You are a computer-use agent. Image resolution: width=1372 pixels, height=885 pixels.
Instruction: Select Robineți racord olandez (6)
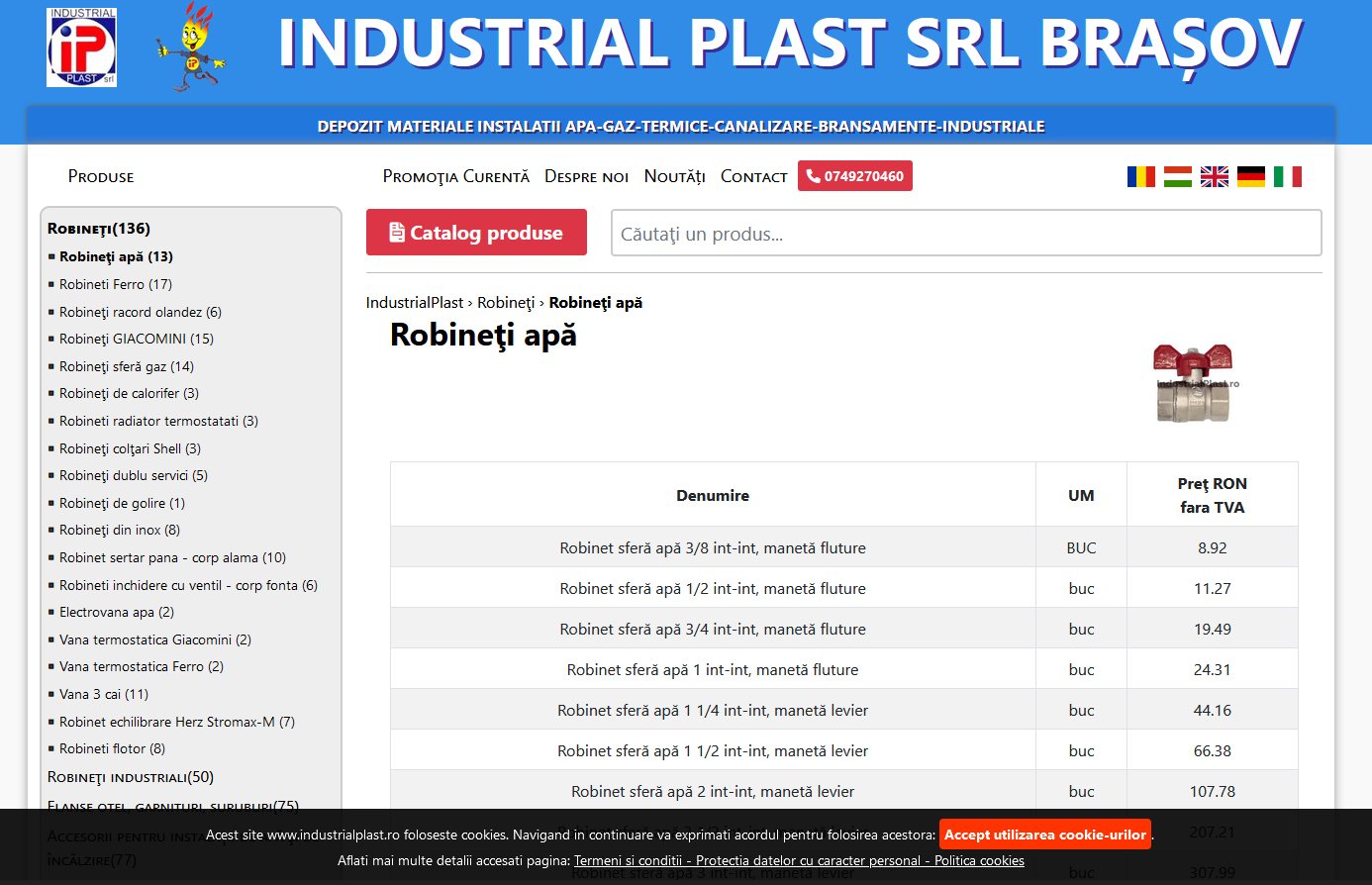[141, 312]
